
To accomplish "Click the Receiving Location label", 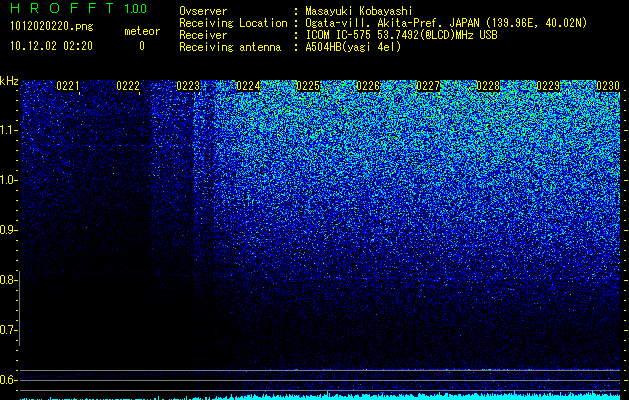I will click(x=233, y=23).
